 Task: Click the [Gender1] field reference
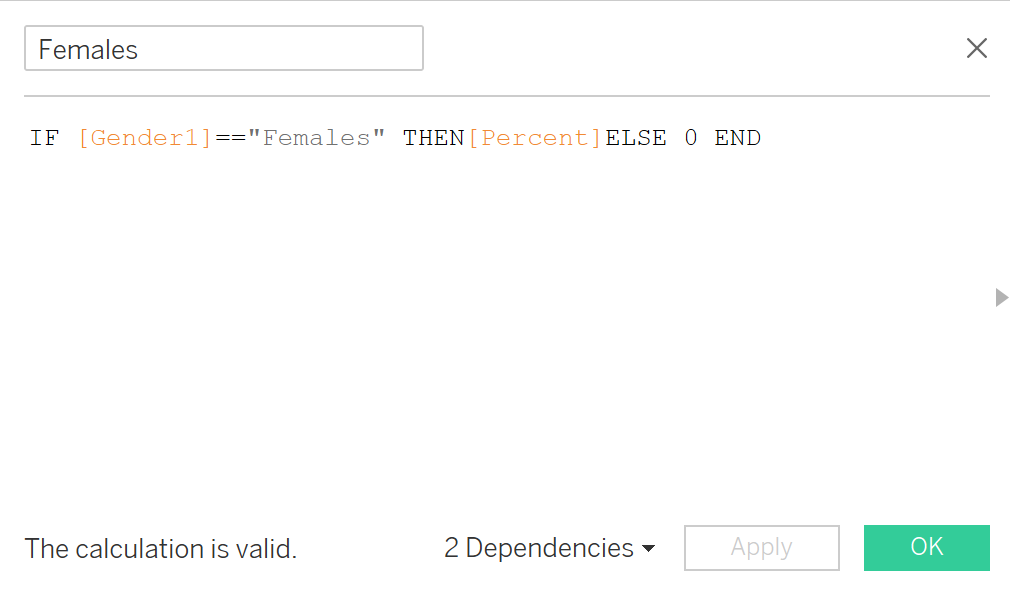pos(145,138)
